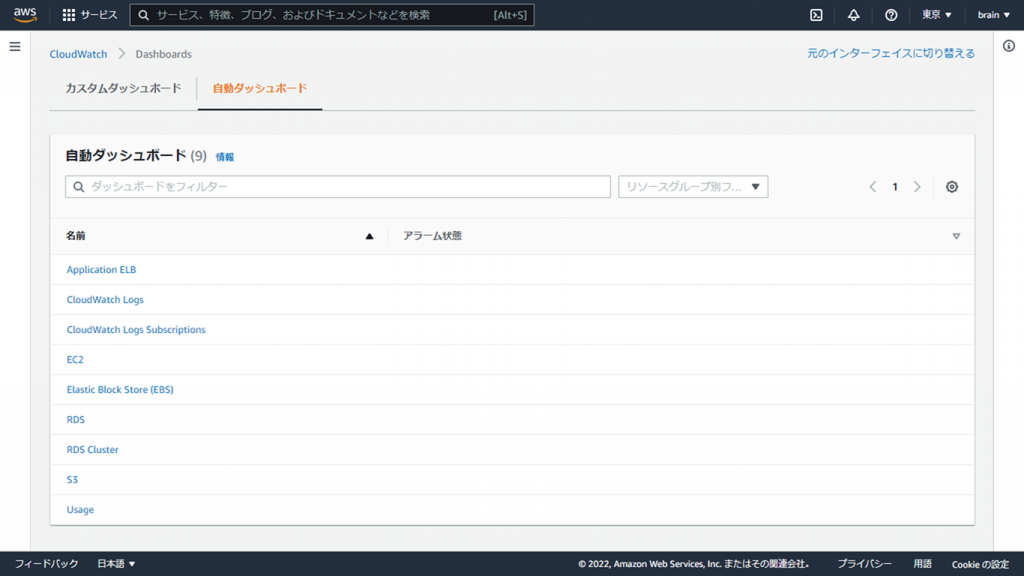1024x576 pixels.
Task: Open the info panel icon at right edge
Action: (1009, 46)
